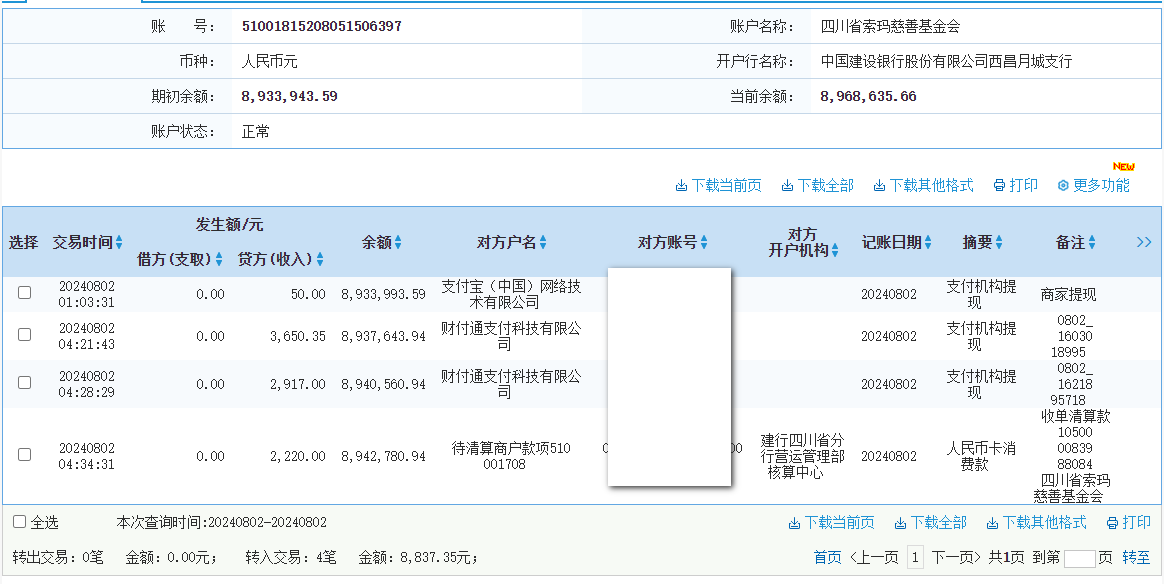Go to 首页 first page
The height and width of the screenshot is (584, 1164).
pos(828,557)
